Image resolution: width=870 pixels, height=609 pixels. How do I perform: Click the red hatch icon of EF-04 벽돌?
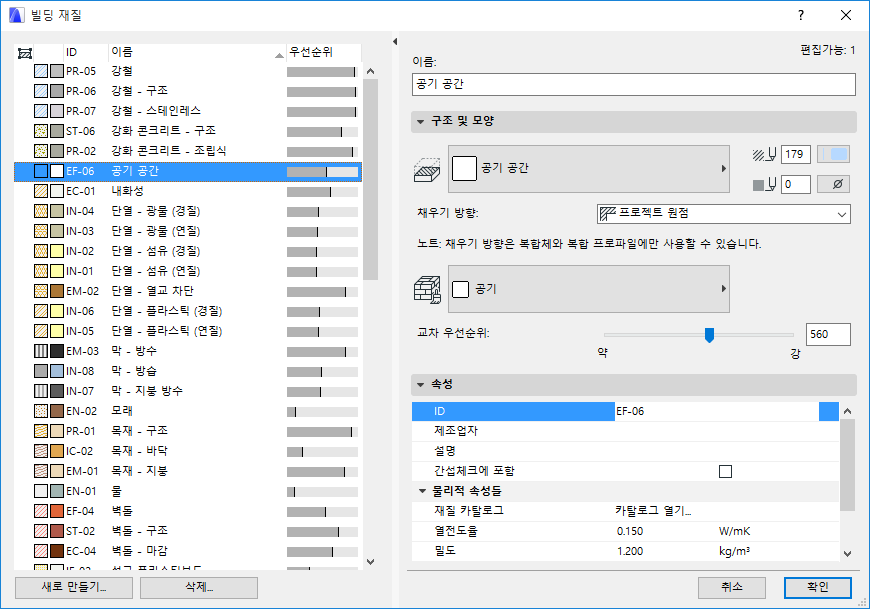click(41, 511)
